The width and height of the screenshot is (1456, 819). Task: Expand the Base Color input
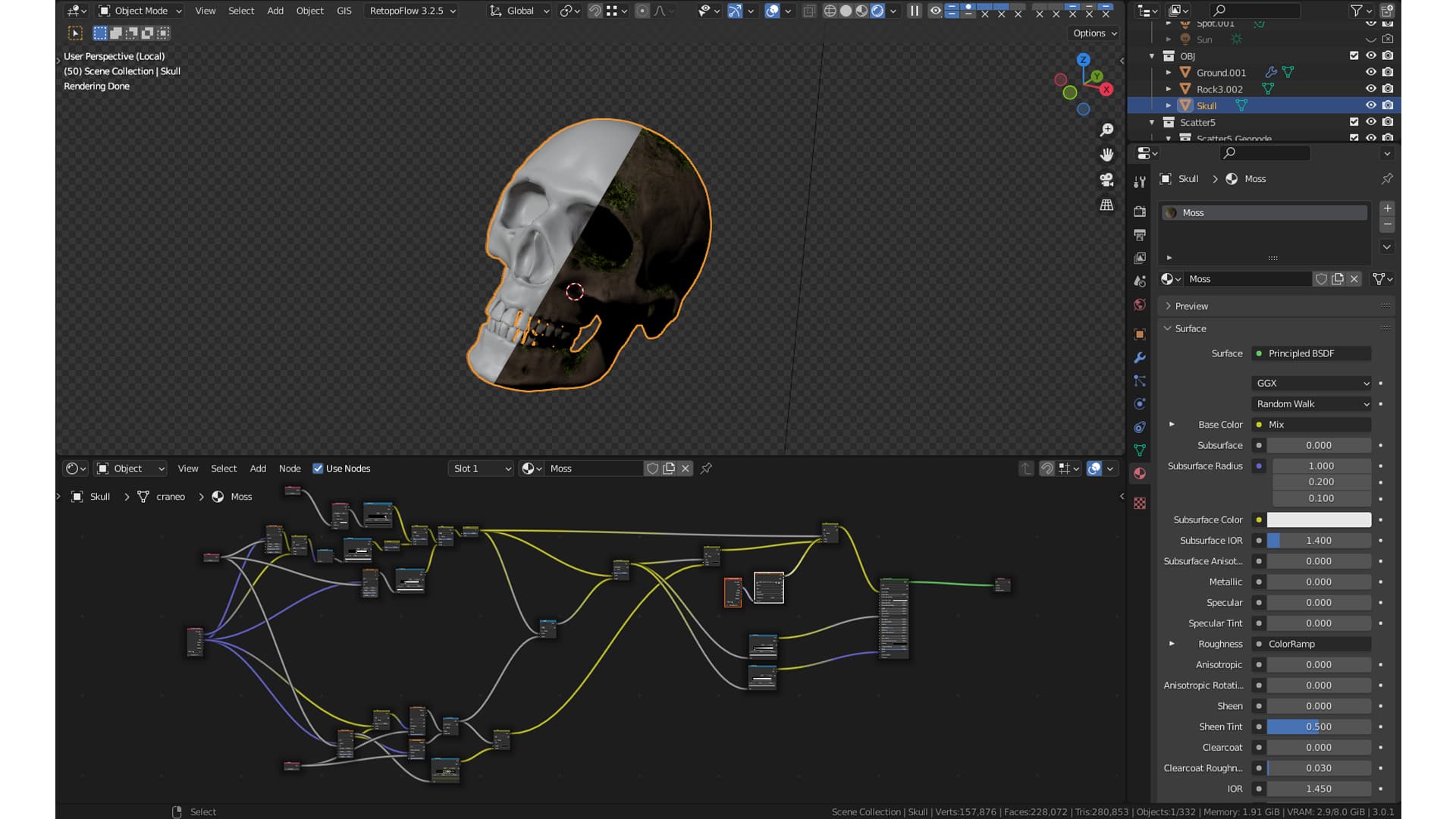[x=1172, y=425]
